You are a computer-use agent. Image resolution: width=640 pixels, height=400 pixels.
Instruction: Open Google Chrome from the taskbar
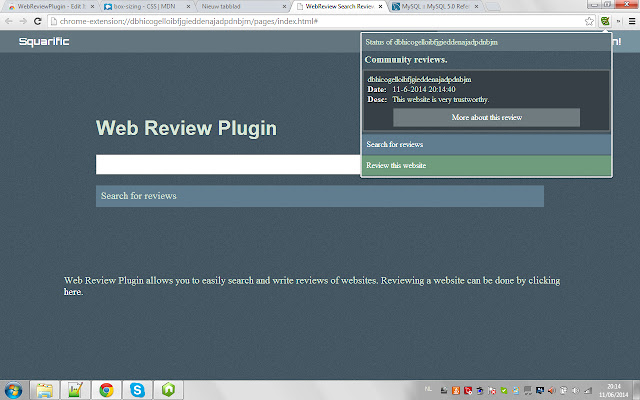(x=107, y=390)
